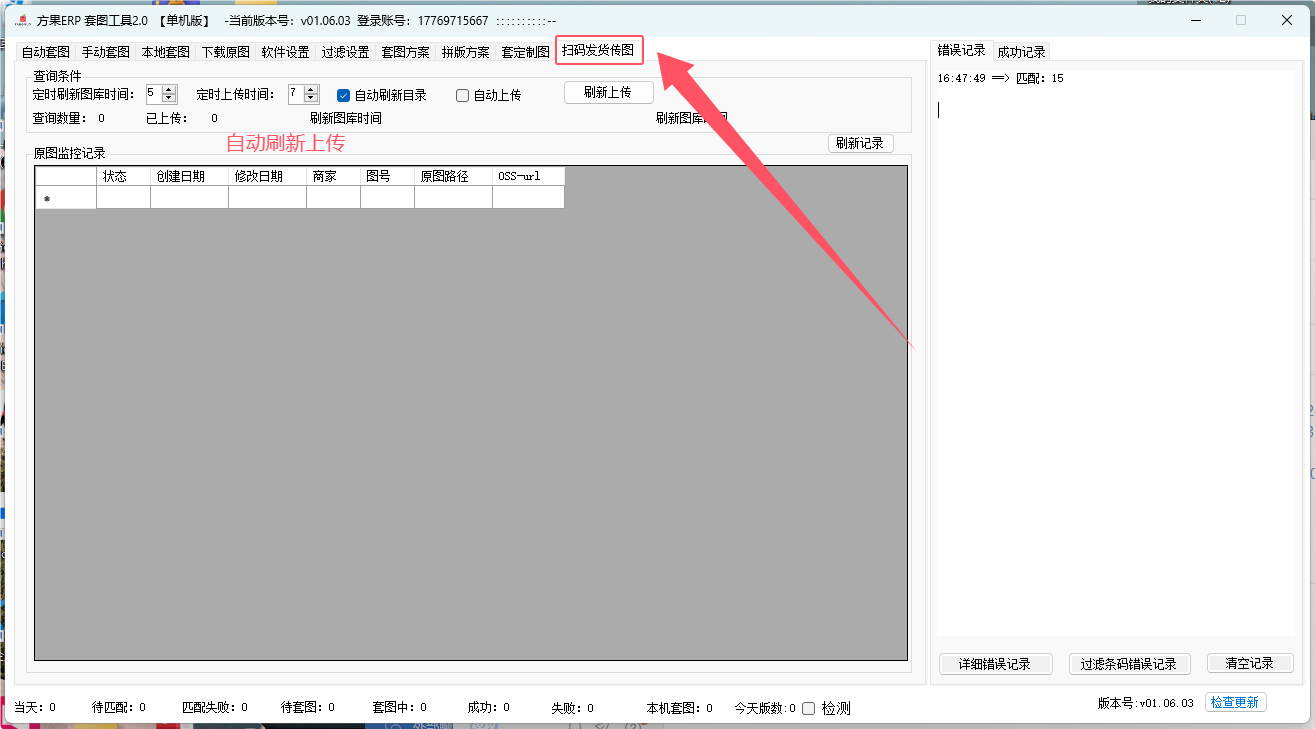Click the 原图路径 column header

coord(453,176)
